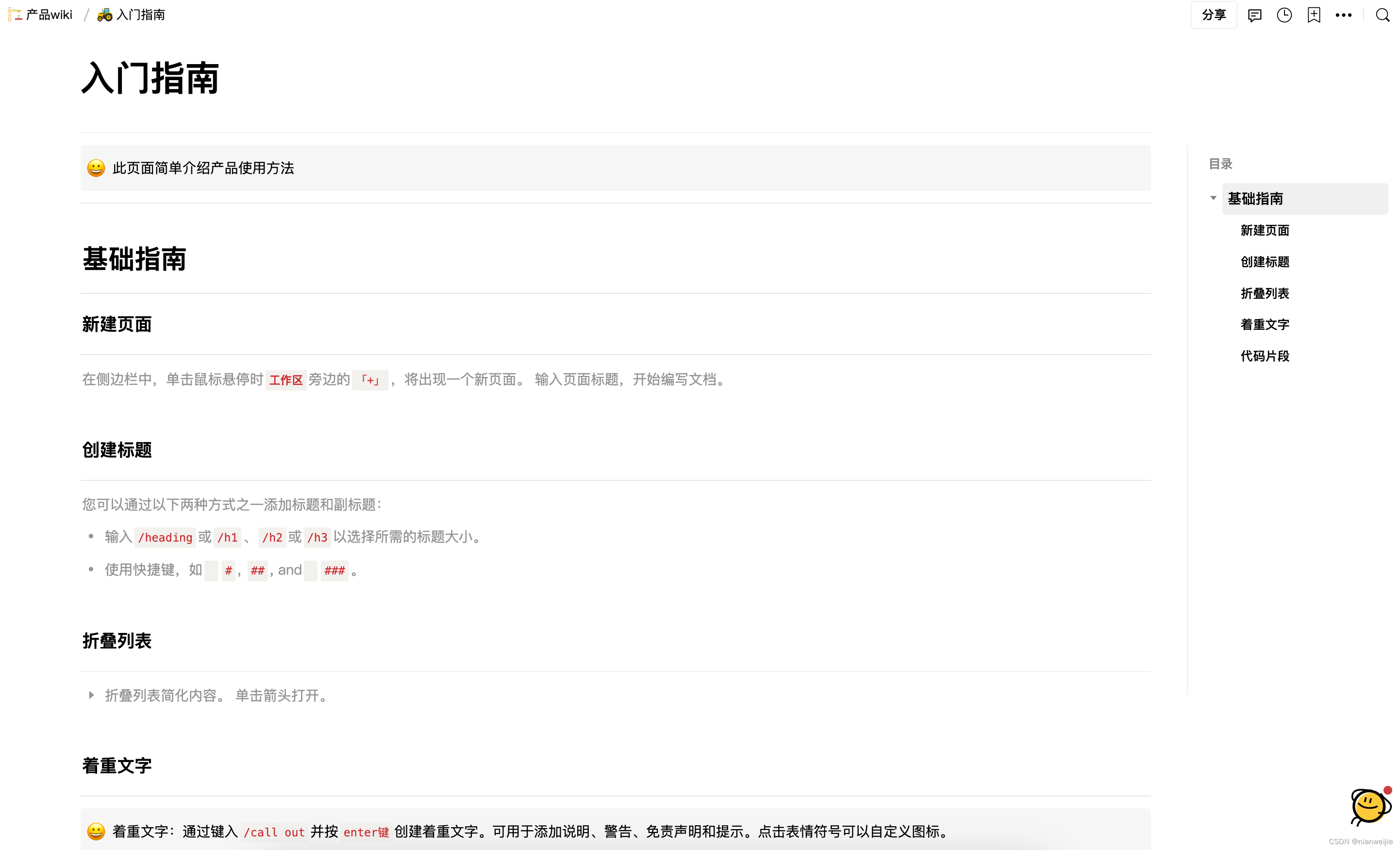Navigate to 折叠列表 outline entry
Image resolution: width=1400 pixels, height=850 pixels.
coord(1265,293)
